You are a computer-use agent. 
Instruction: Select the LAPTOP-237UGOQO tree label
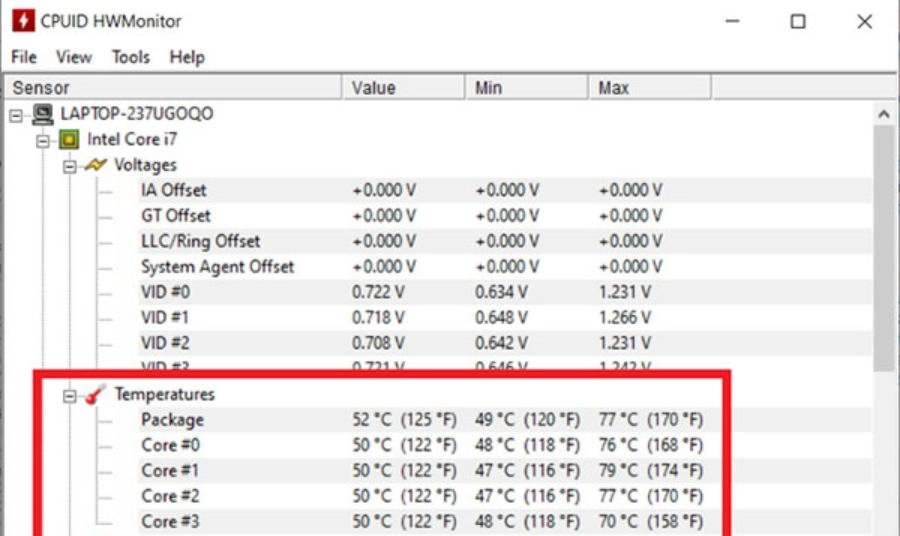click(137, 114)
